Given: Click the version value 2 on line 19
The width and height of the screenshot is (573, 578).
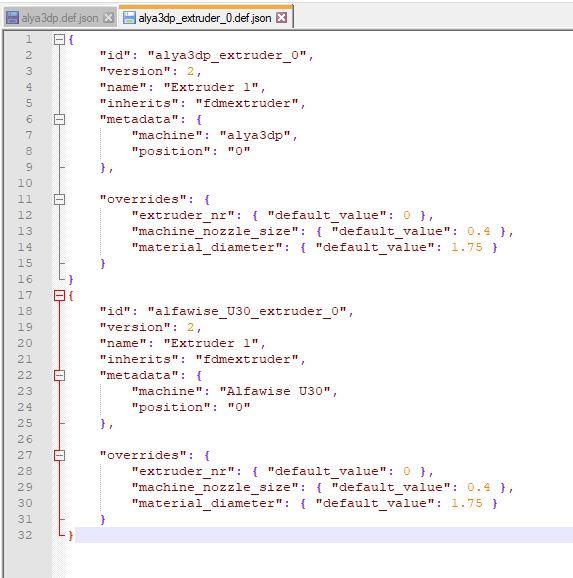Looking at the screenshot, I should (191, 327).
